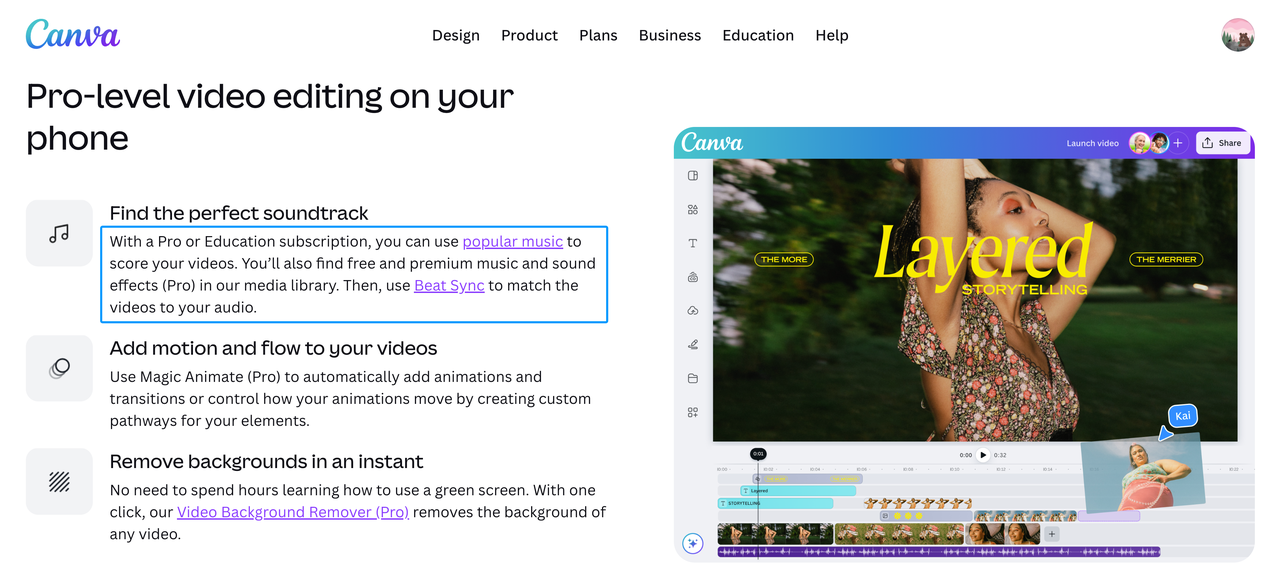The height and width of the screenshot is (572, 1280).
Task: Open the Help menu
Action: pyautogui.click(x=832, y=35)
